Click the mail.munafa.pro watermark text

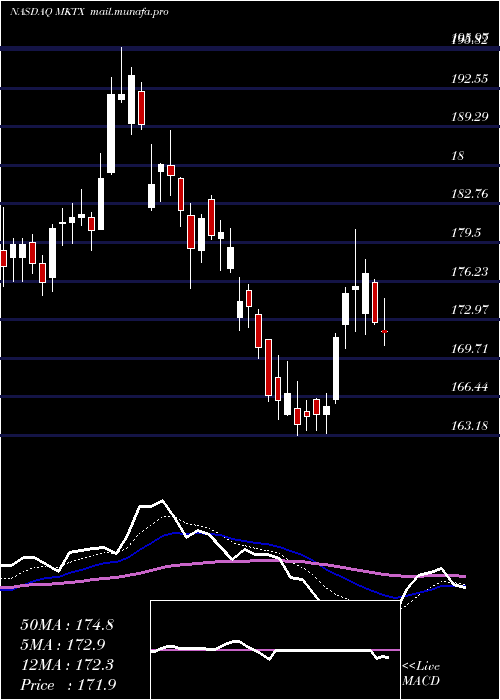tap(129, 12)
